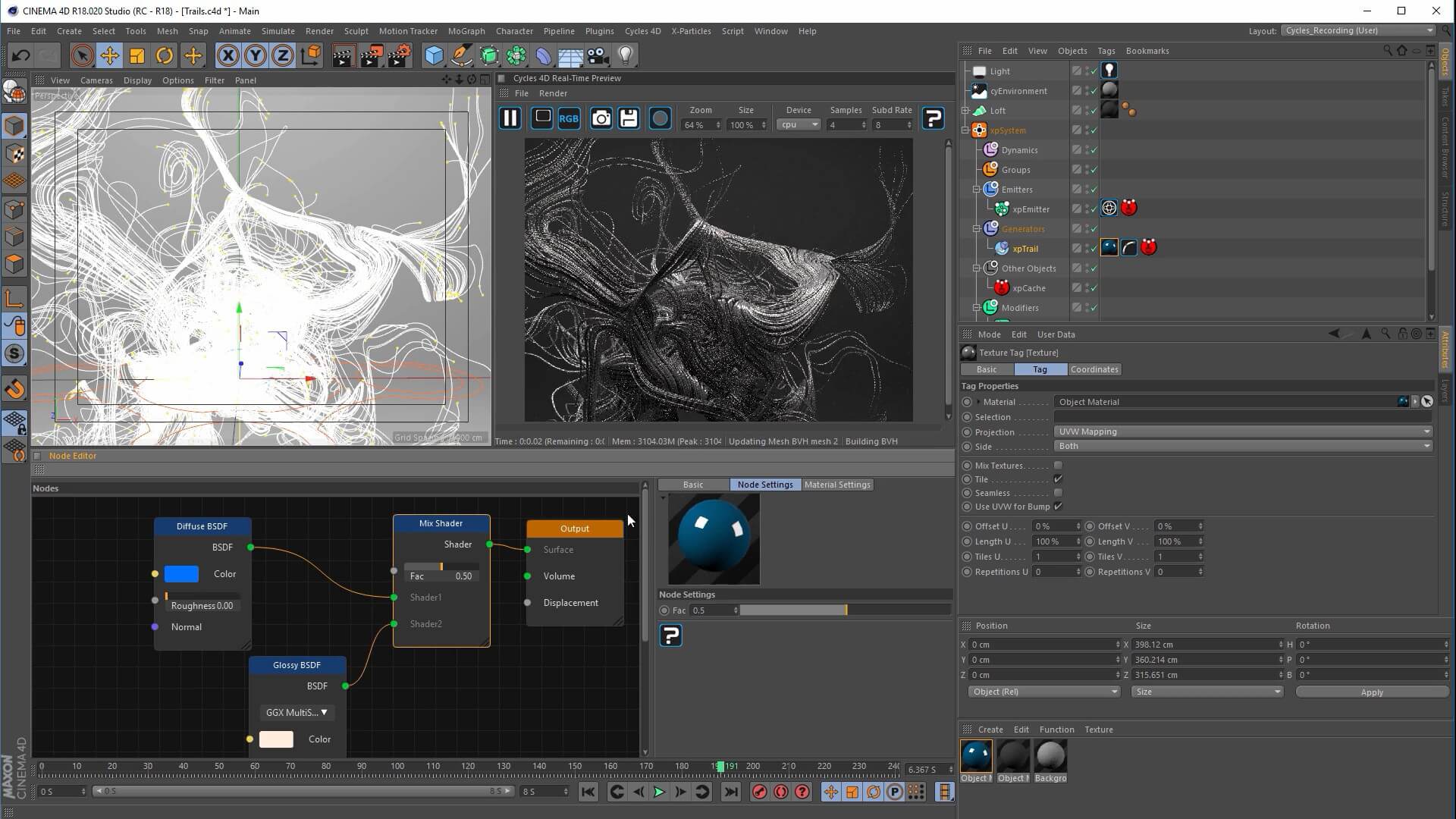Open the Device cpu dropdown
The image size is (1456, 819).
[x=799, y=125]
